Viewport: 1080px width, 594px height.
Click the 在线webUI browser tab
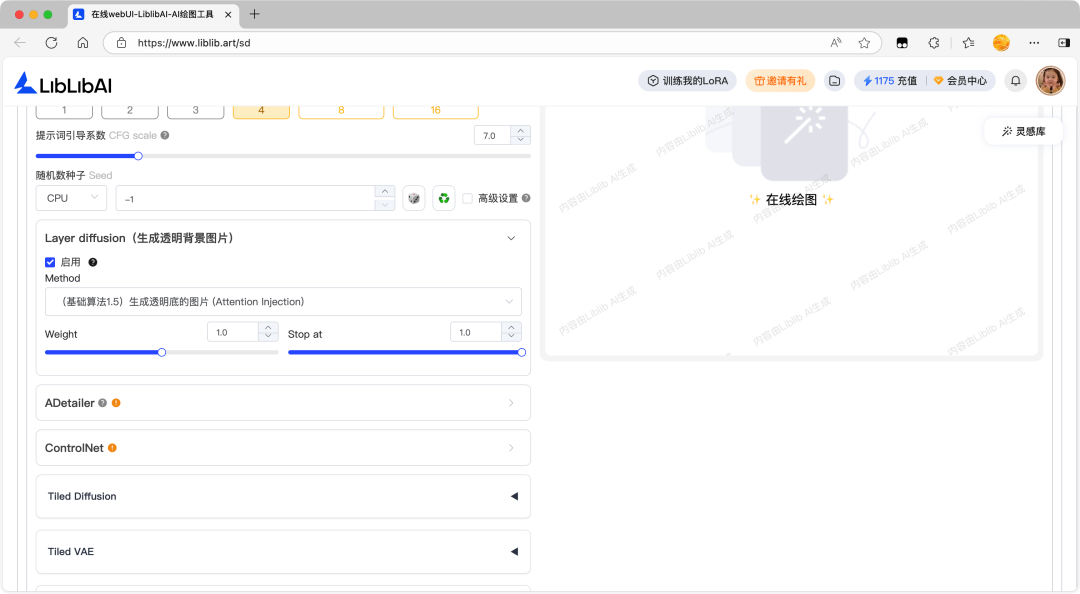coord(153,14)
